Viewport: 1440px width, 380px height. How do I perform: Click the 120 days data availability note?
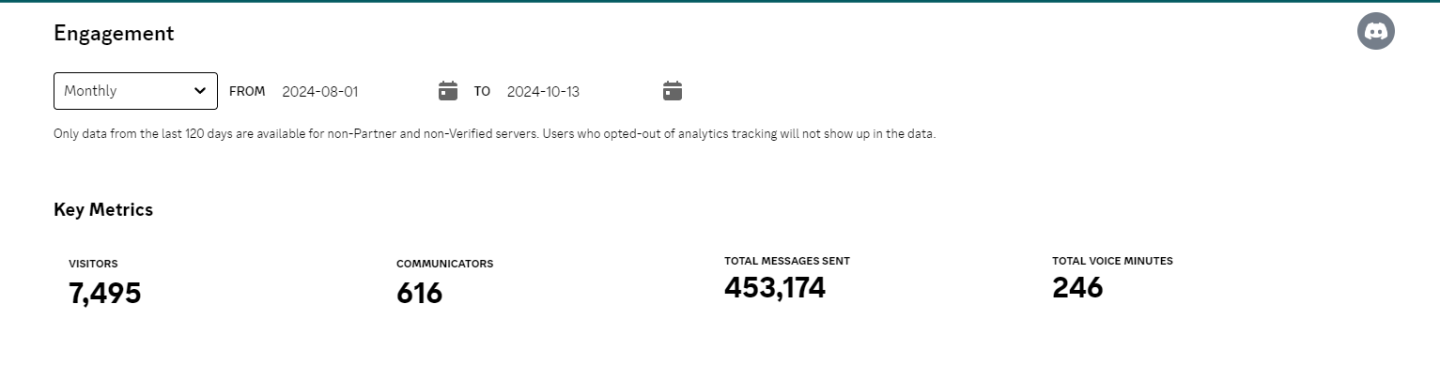[x=494, y=135]
